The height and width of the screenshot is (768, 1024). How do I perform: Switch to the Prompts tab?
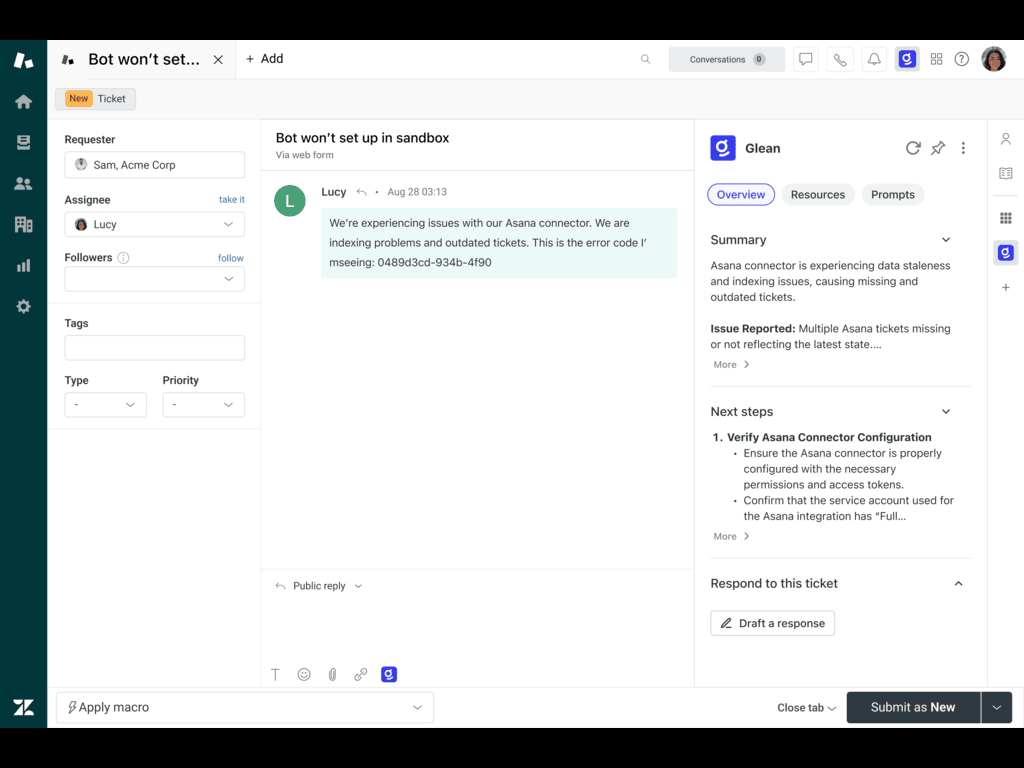point(892,195)
